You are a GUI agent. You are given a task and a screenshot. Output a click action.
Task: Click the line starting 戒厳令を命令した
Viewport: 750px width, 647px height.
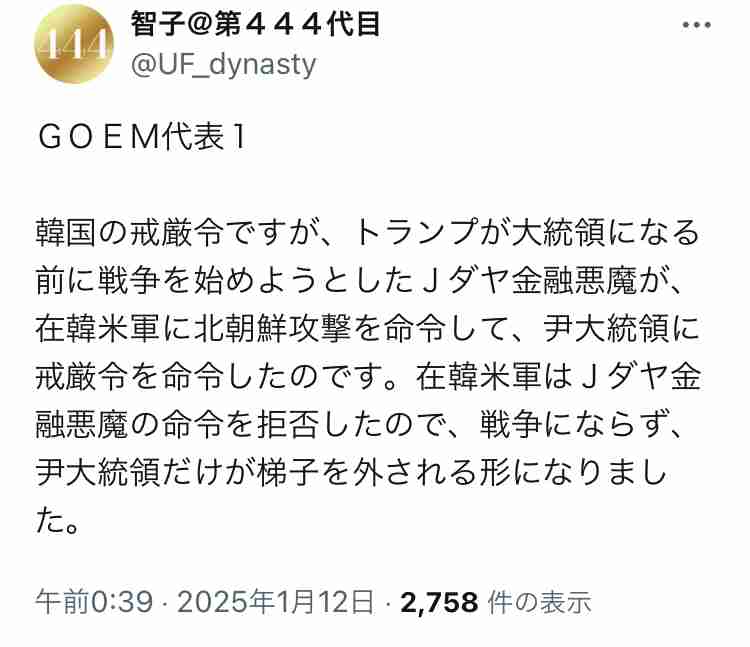[368, 376]
